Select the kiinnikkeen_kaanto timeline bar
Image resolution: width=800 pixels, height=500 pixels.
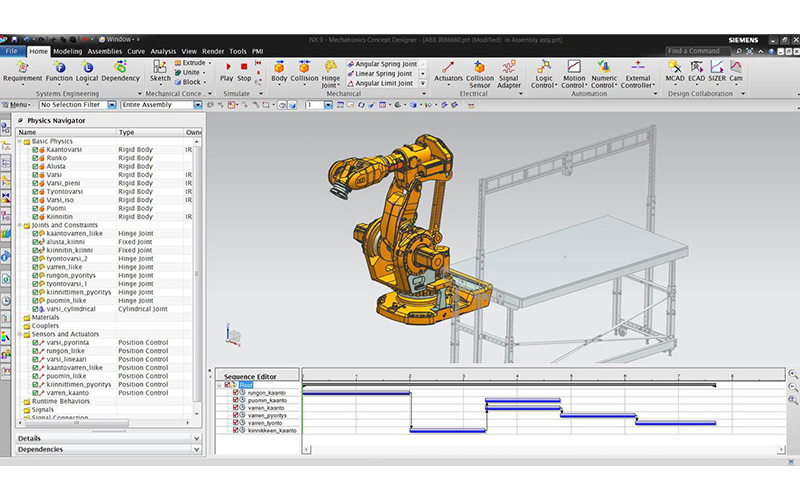point(448,431)
